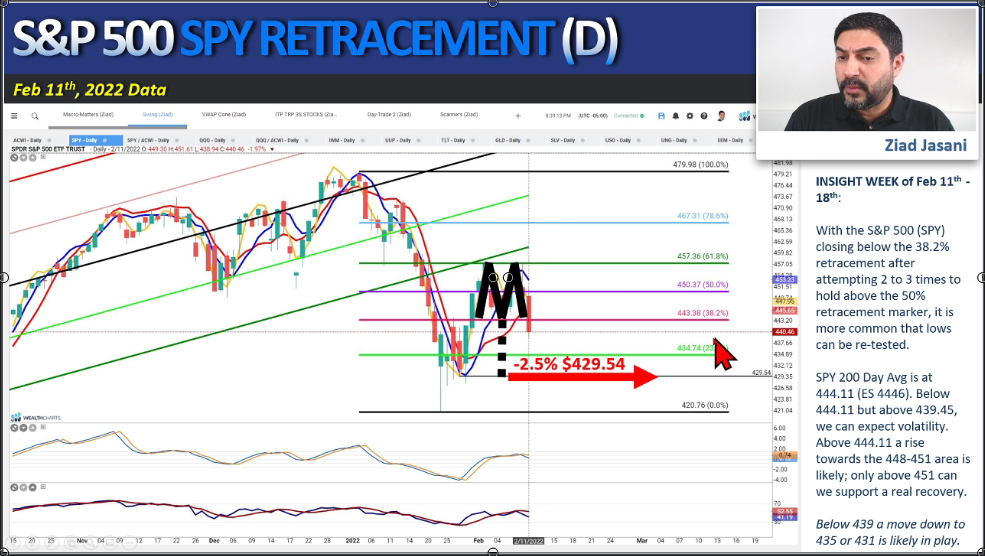This screenshot has width=985, height=556.
Task: Click the 443.38 (38.2%) Fibonacci label
Action: [702, 313]
